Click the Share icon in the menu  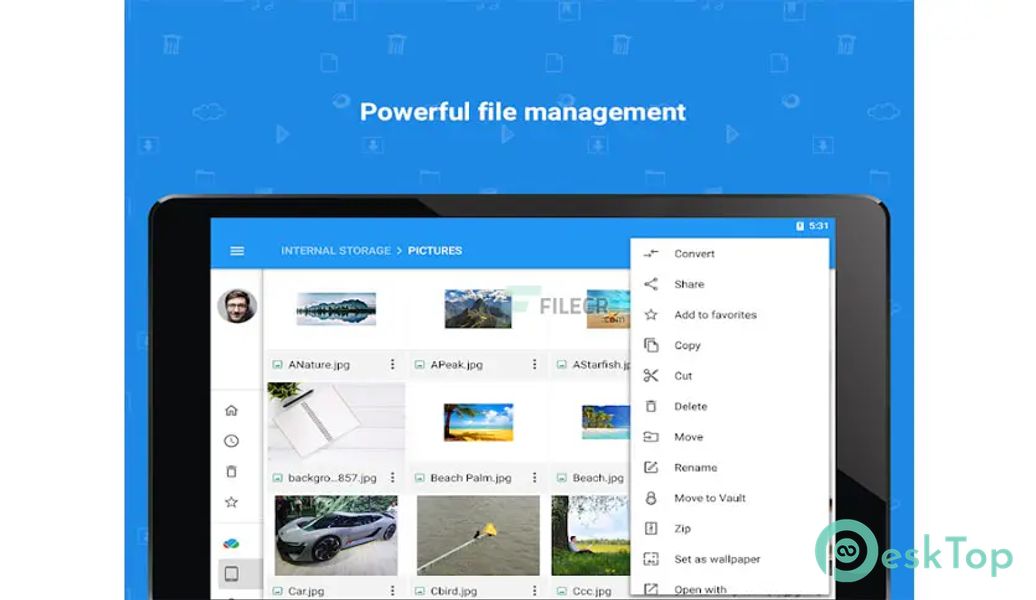(651, 284)
